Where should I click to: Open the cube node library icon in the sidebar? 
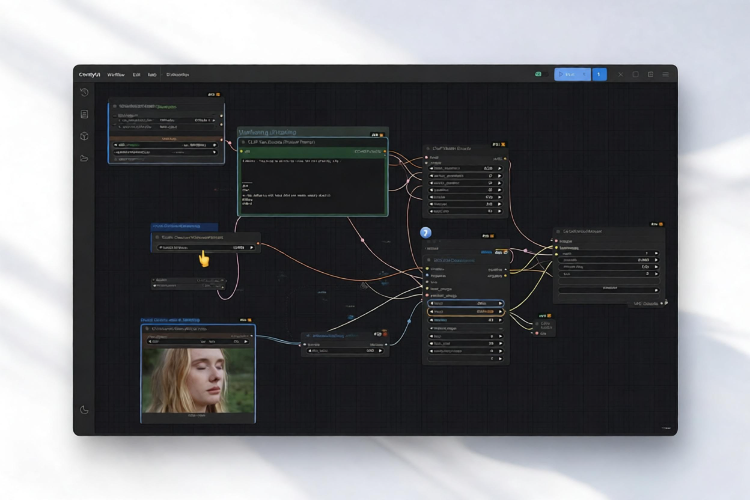85,136
